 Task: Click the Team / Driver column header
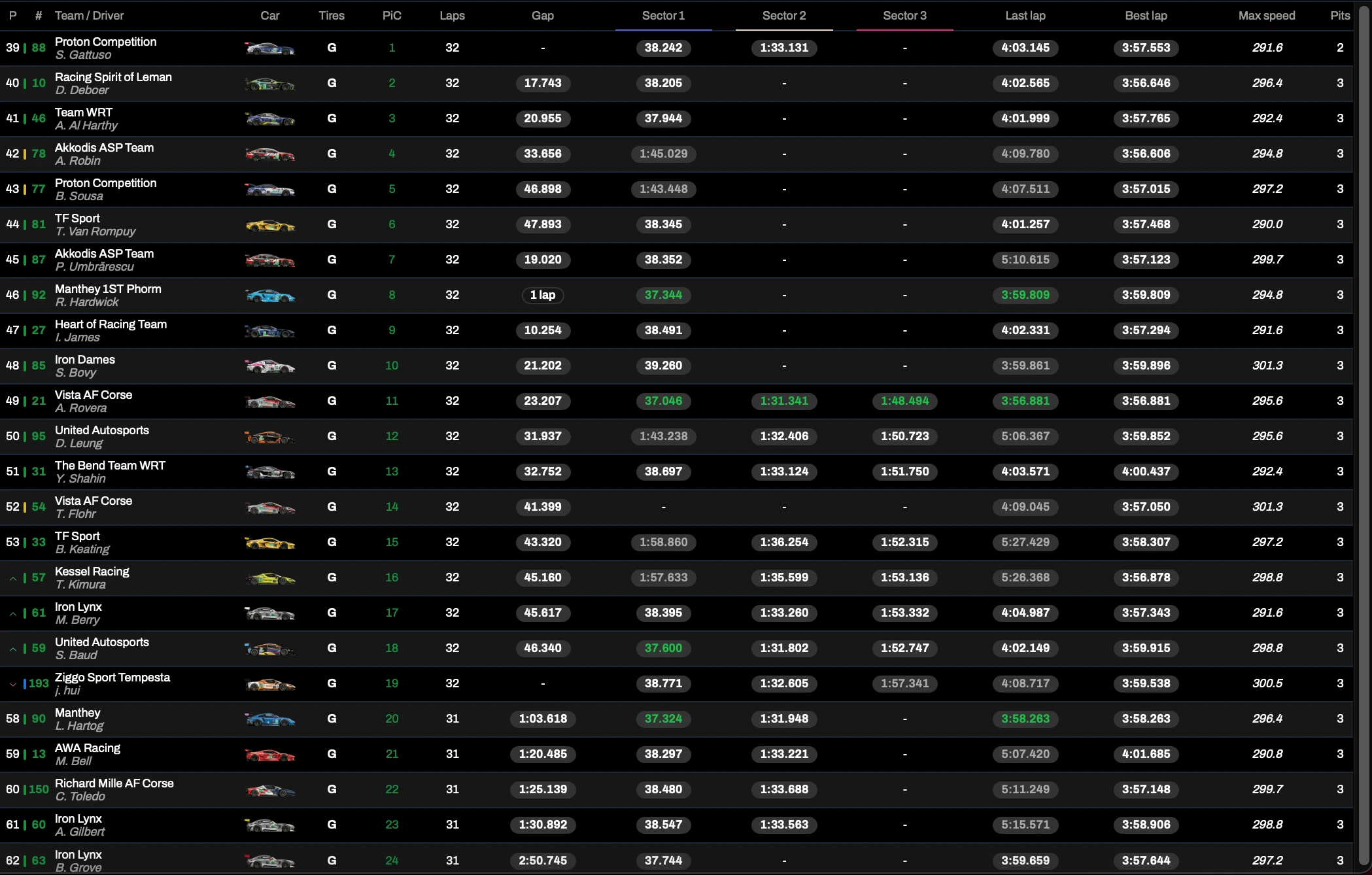(x=89, y=16)
